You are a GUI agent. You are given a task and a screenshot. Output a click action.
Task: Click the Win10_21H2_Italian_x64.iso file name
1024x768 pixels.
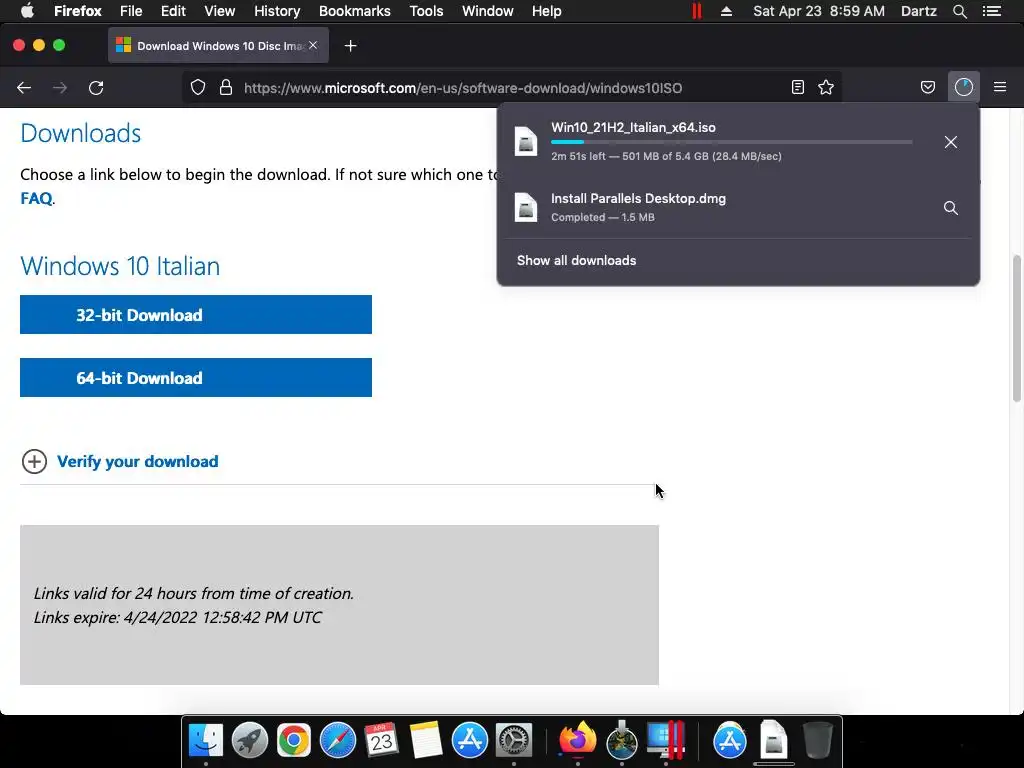pyautogui.click(x=633, y=127)
